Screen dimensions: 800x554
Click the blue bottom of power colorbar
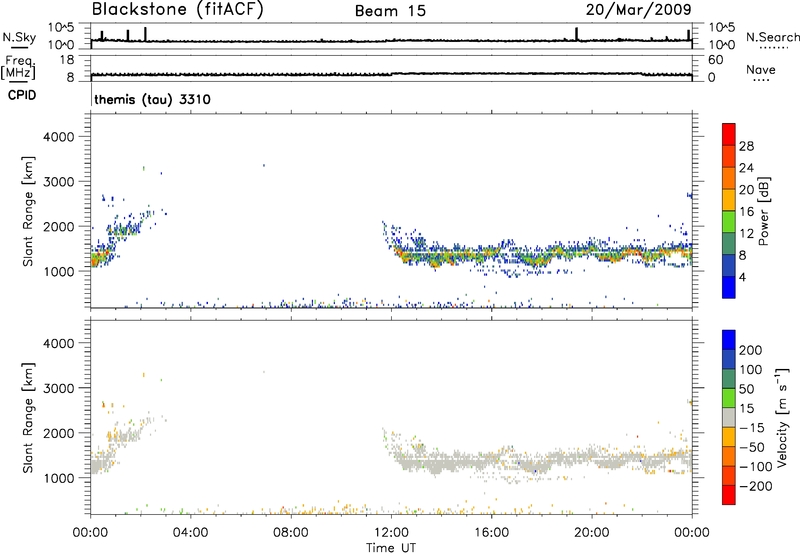729,288
